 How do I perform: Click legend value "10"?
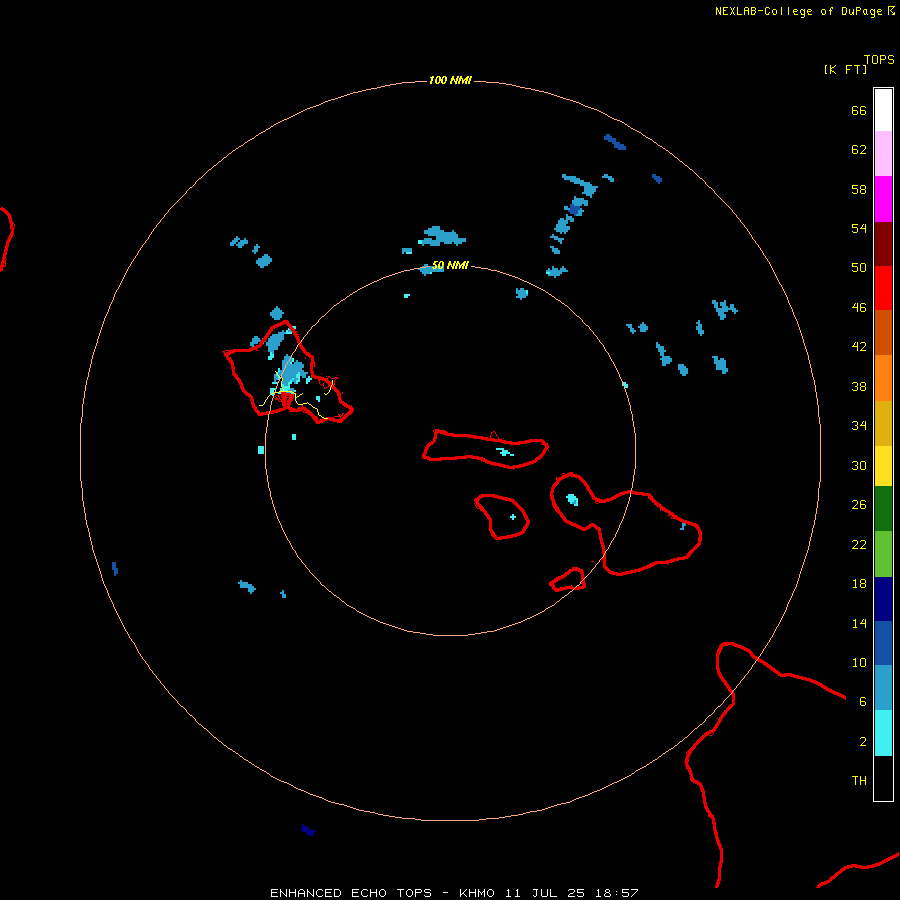859,662
